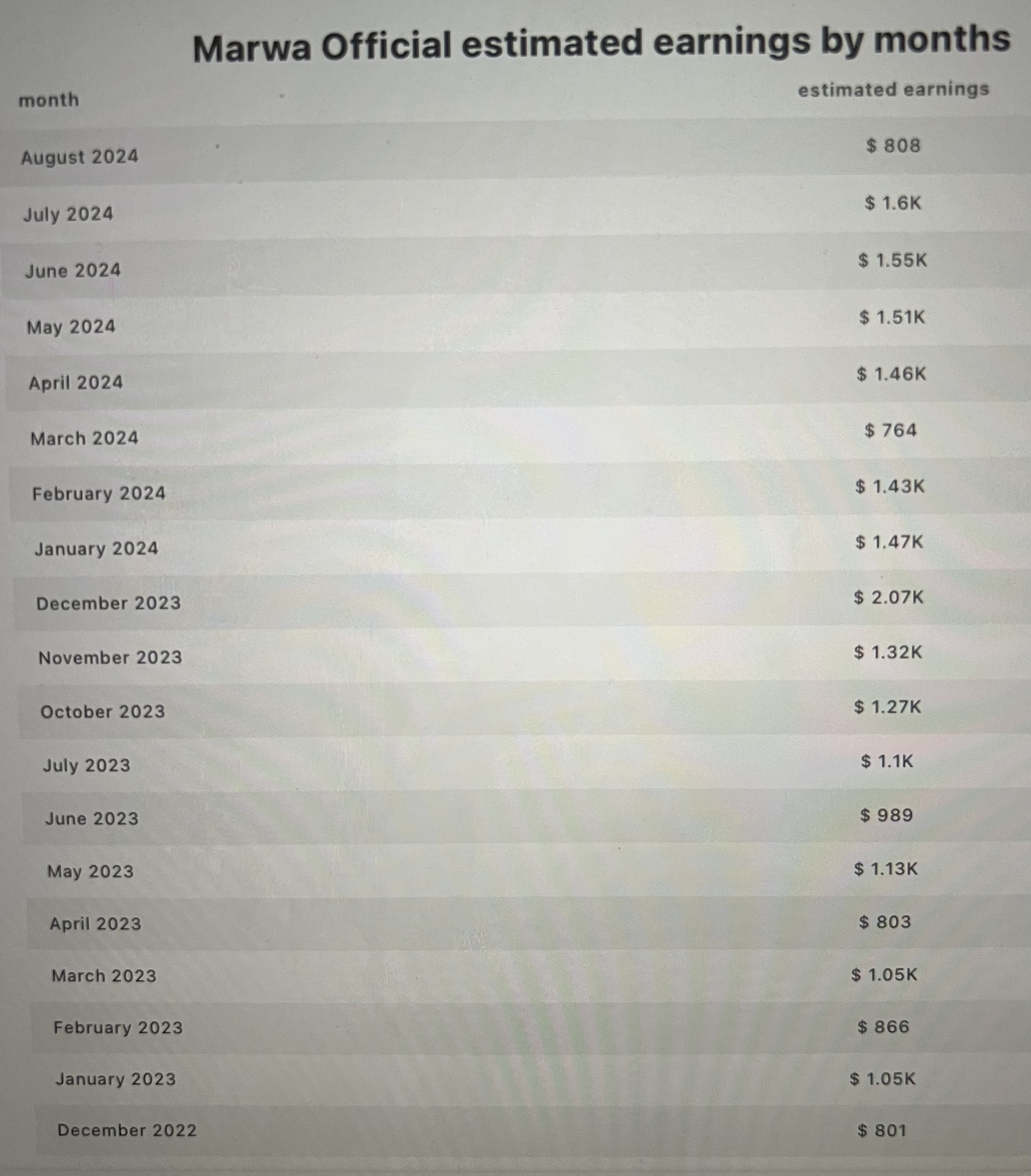
Task: Click the $ 866 earnings value
Action: [x=883, y=1027]
